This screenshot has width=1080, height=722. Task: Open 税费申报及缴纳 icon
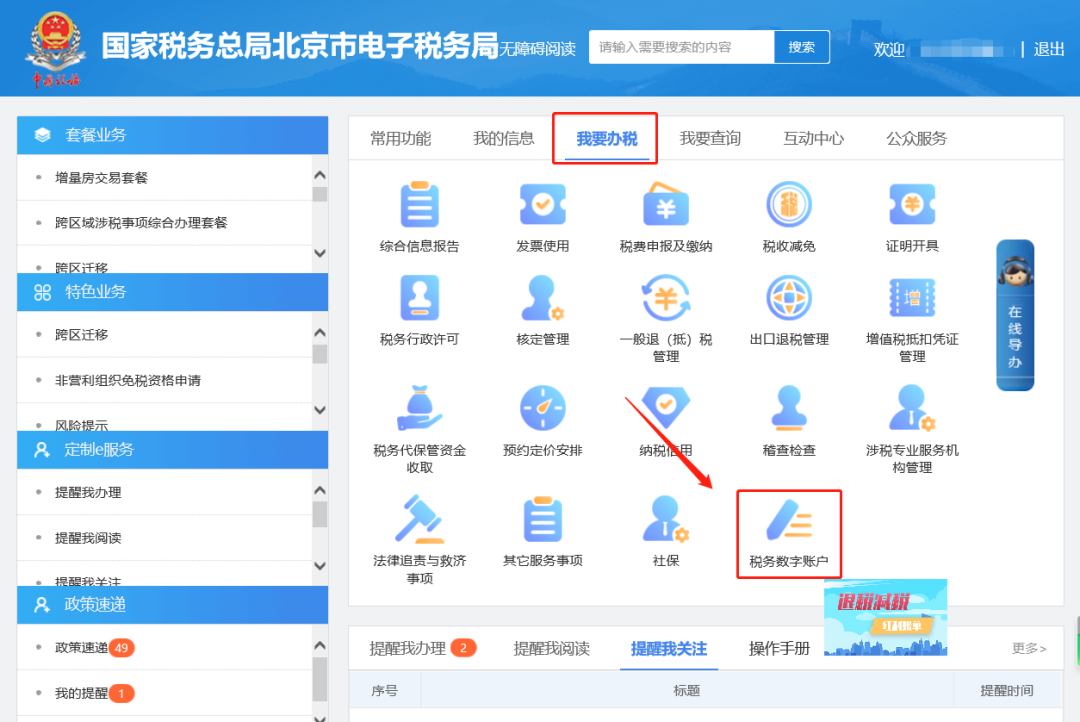click(x=665, y=205)
